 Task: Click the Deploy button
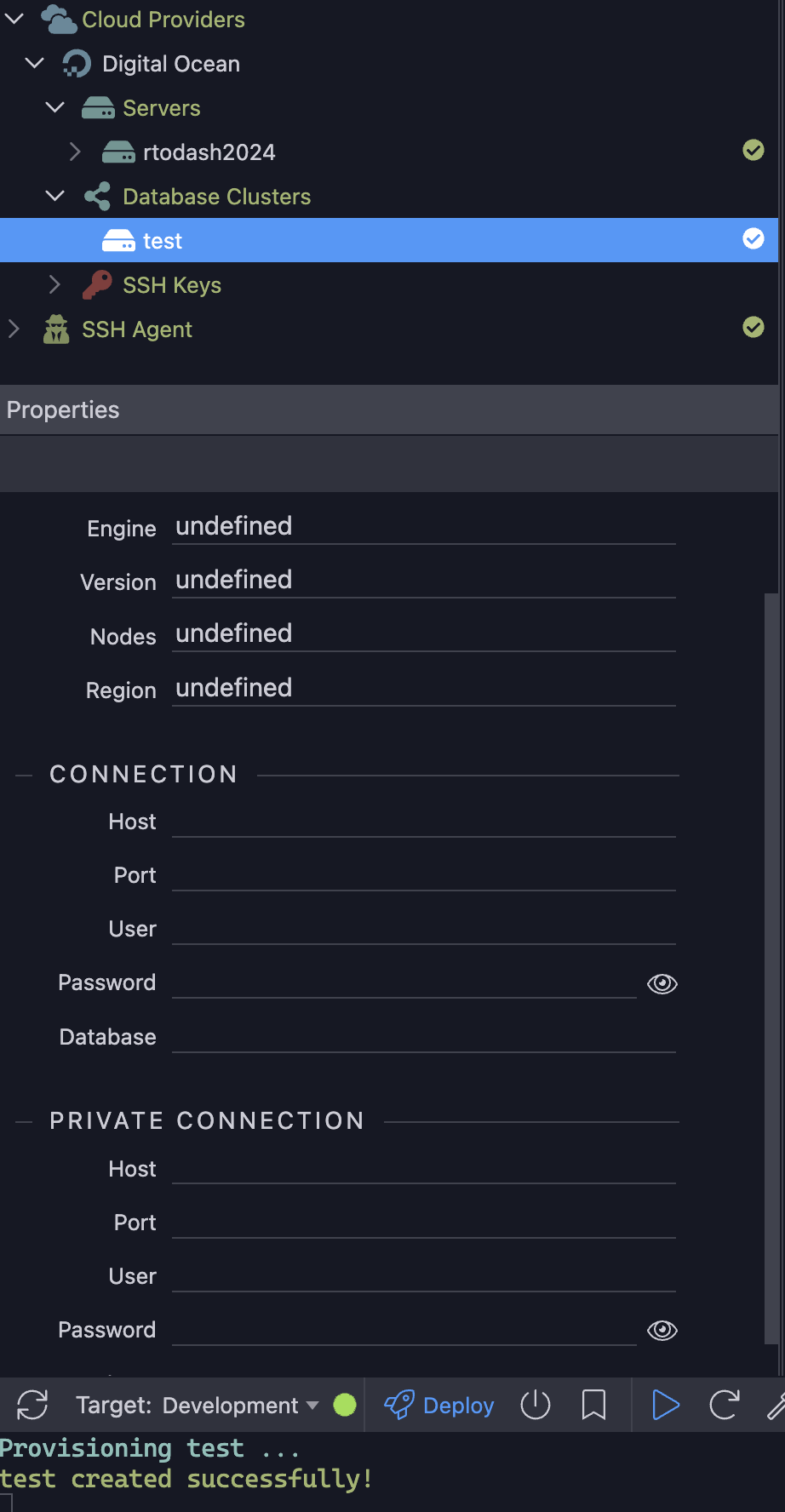[439, 1405]
